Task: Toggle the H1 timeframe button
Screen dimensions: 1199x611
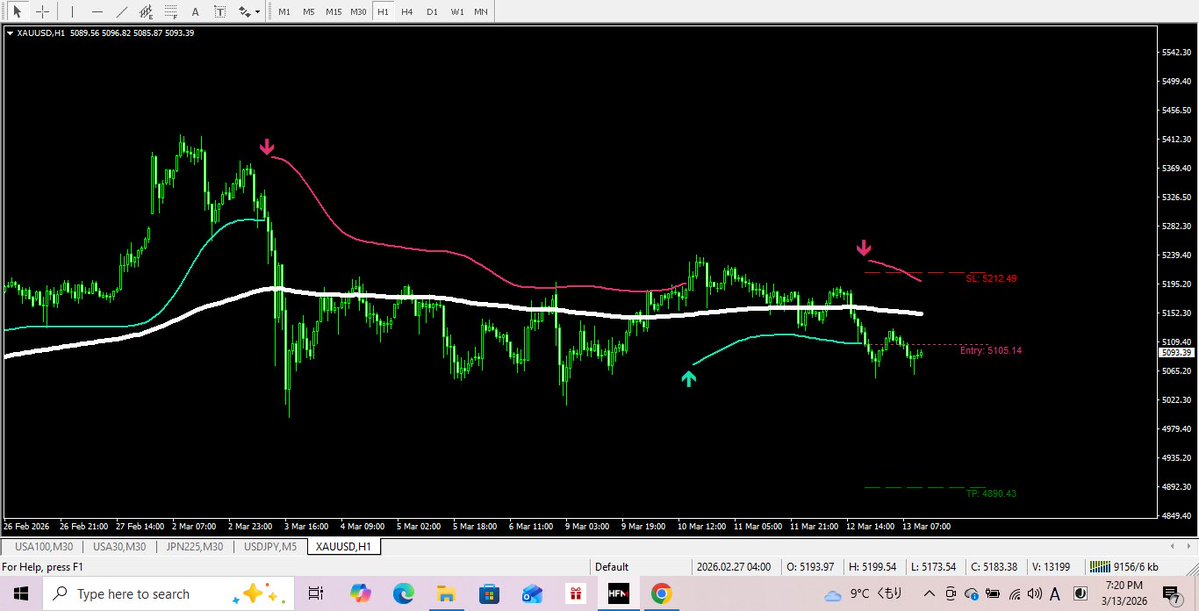Action: [x=383, y=11]
